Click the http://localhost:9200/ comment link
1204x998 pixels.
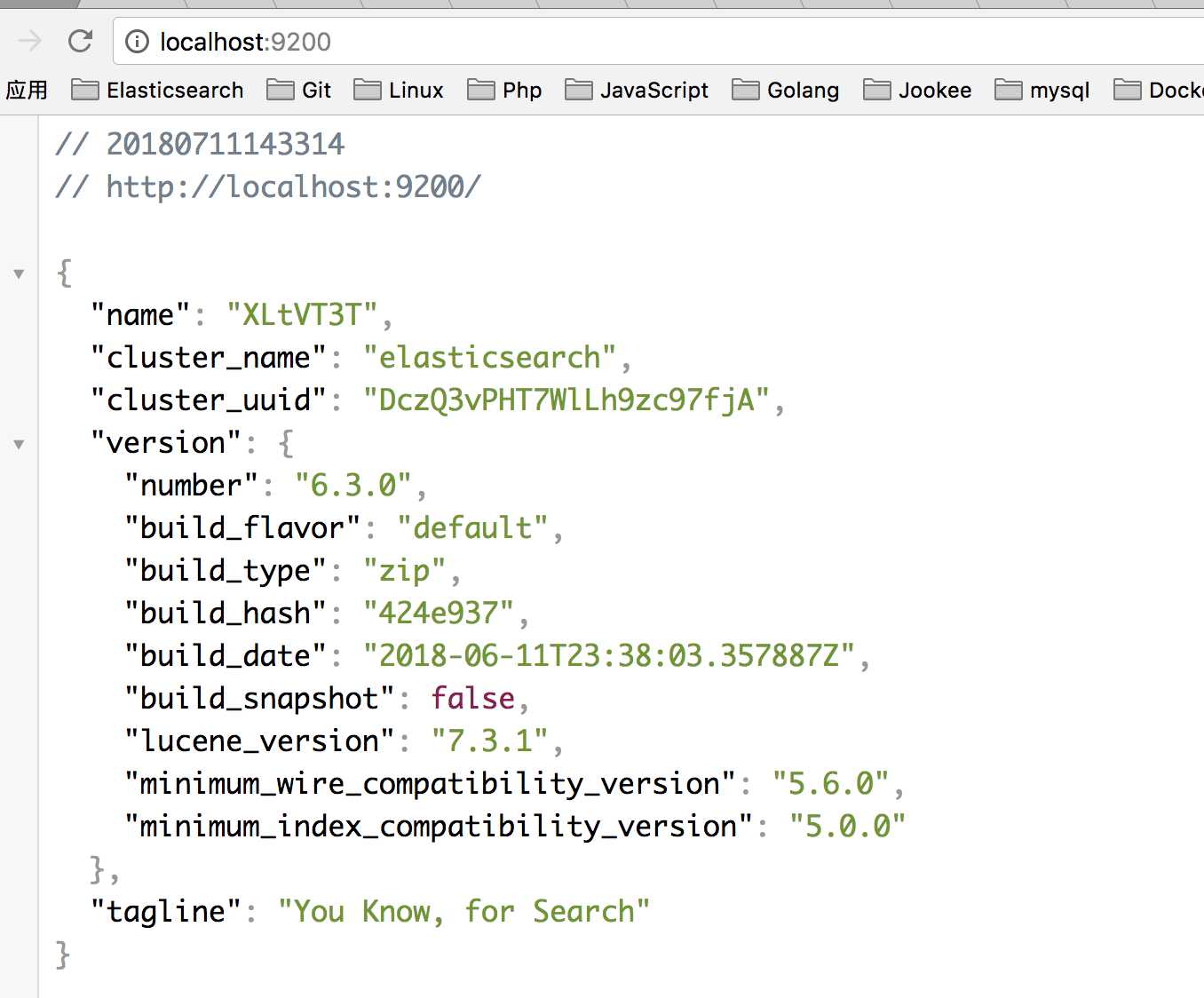[x=293, y=186]
